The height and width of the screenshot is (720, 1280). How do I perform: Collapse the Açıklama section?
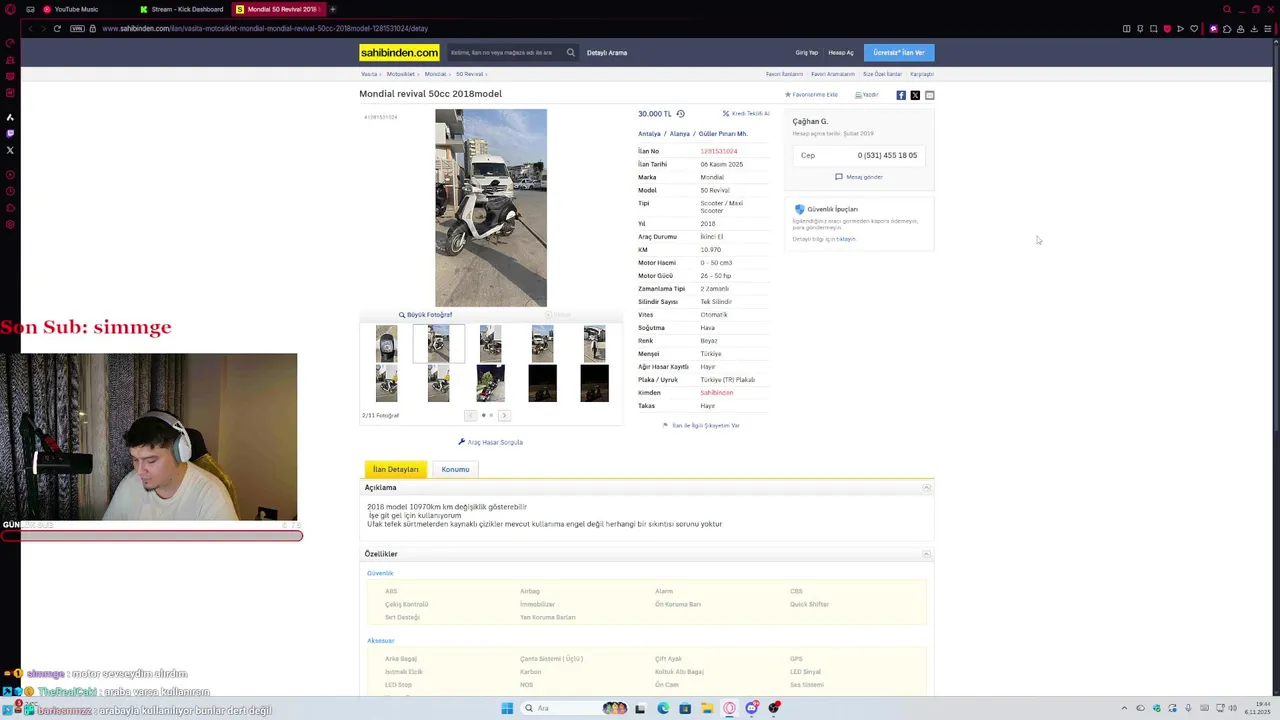(x=926, y=488)
